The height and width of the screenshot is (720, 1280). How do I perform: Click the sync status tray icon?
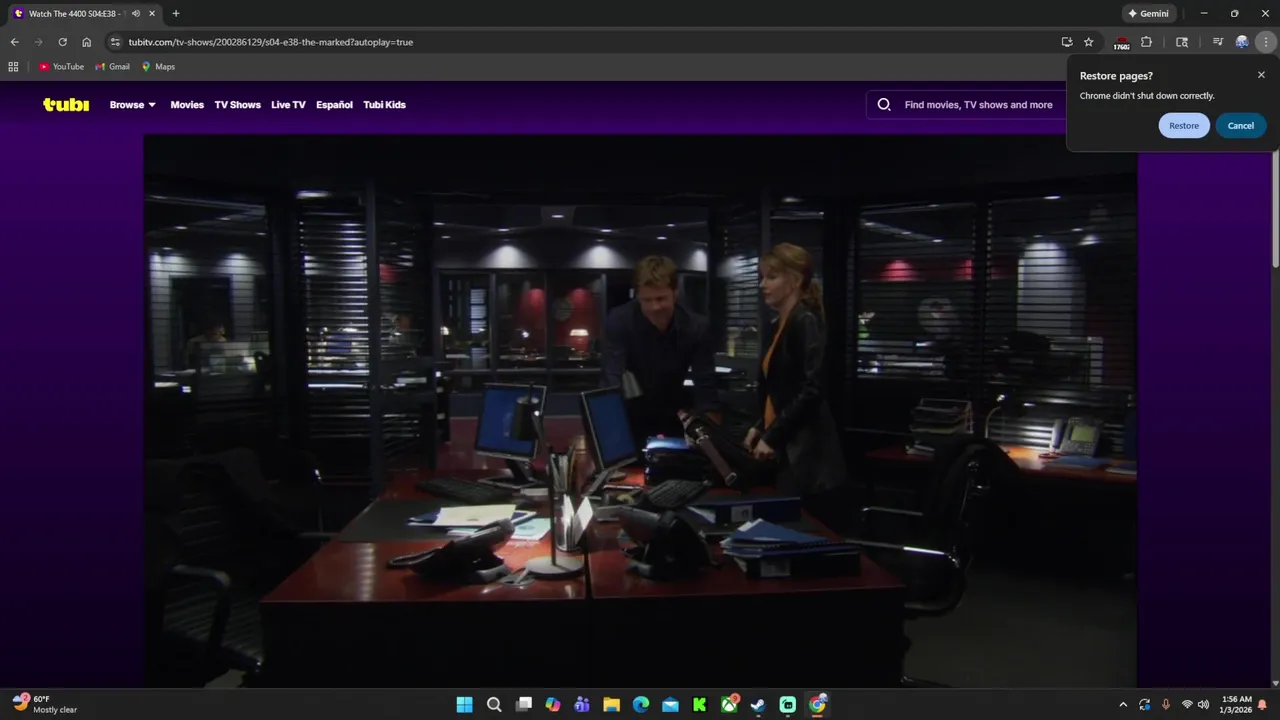[1144, 704]
